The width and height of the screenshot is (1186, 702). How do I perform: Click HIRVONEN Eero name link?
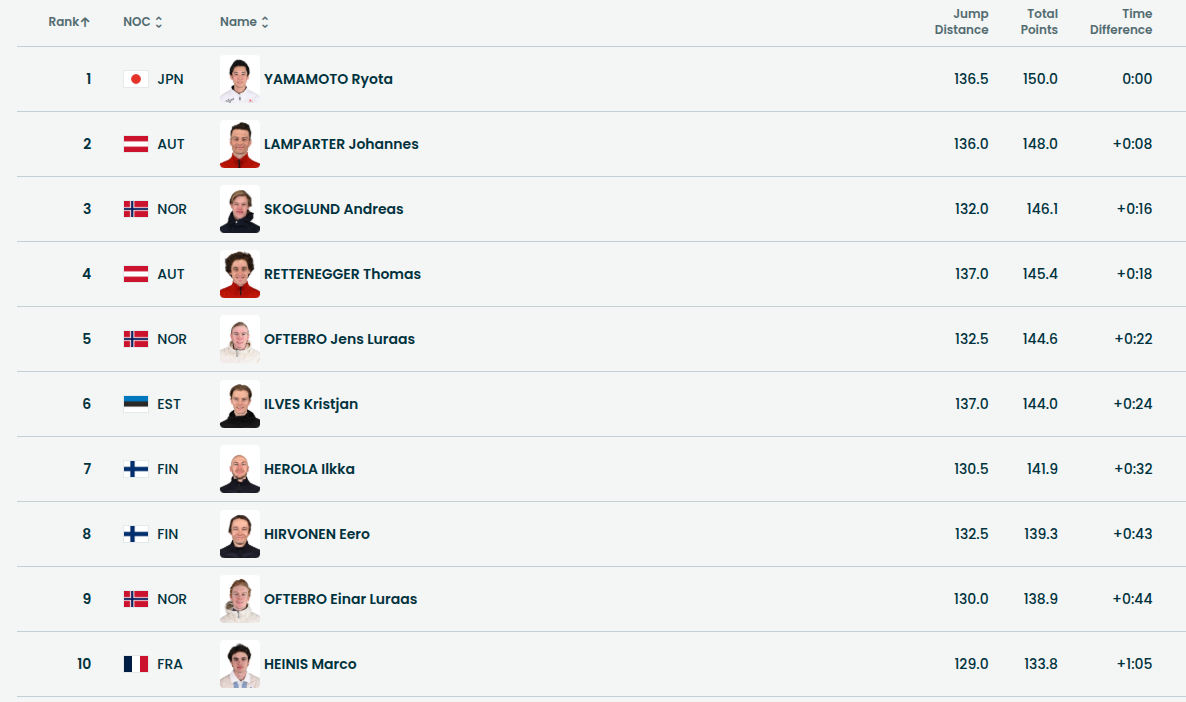[317, 534]
